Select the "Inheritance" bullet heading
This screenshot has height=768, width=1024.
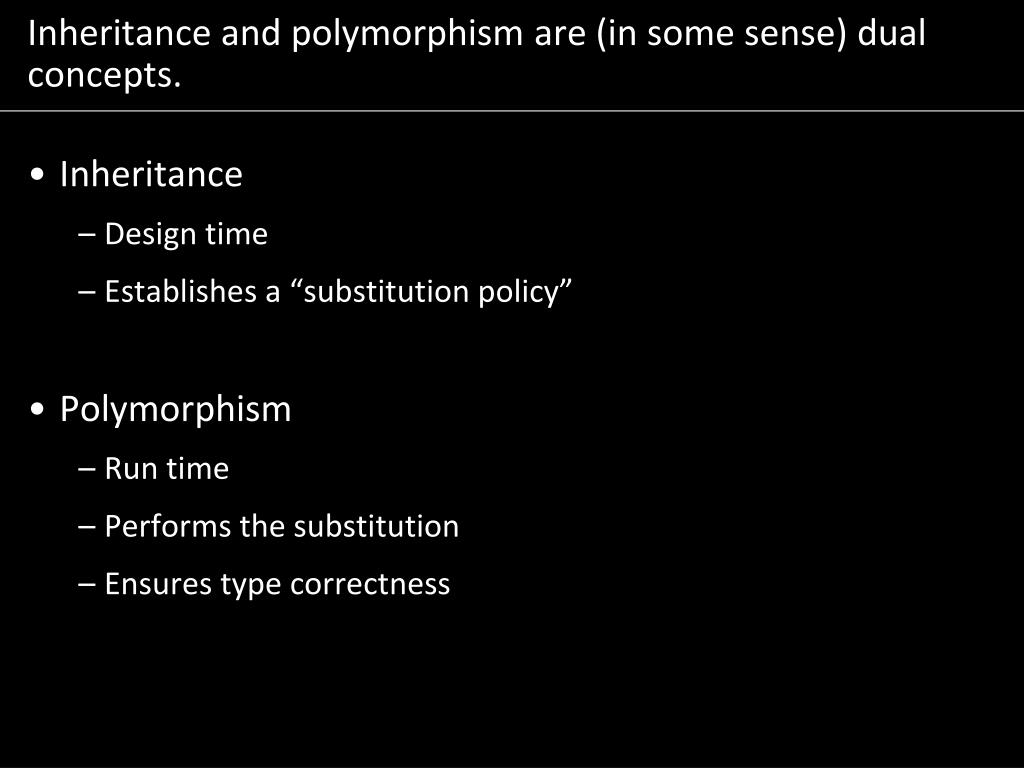click(151, 174)
